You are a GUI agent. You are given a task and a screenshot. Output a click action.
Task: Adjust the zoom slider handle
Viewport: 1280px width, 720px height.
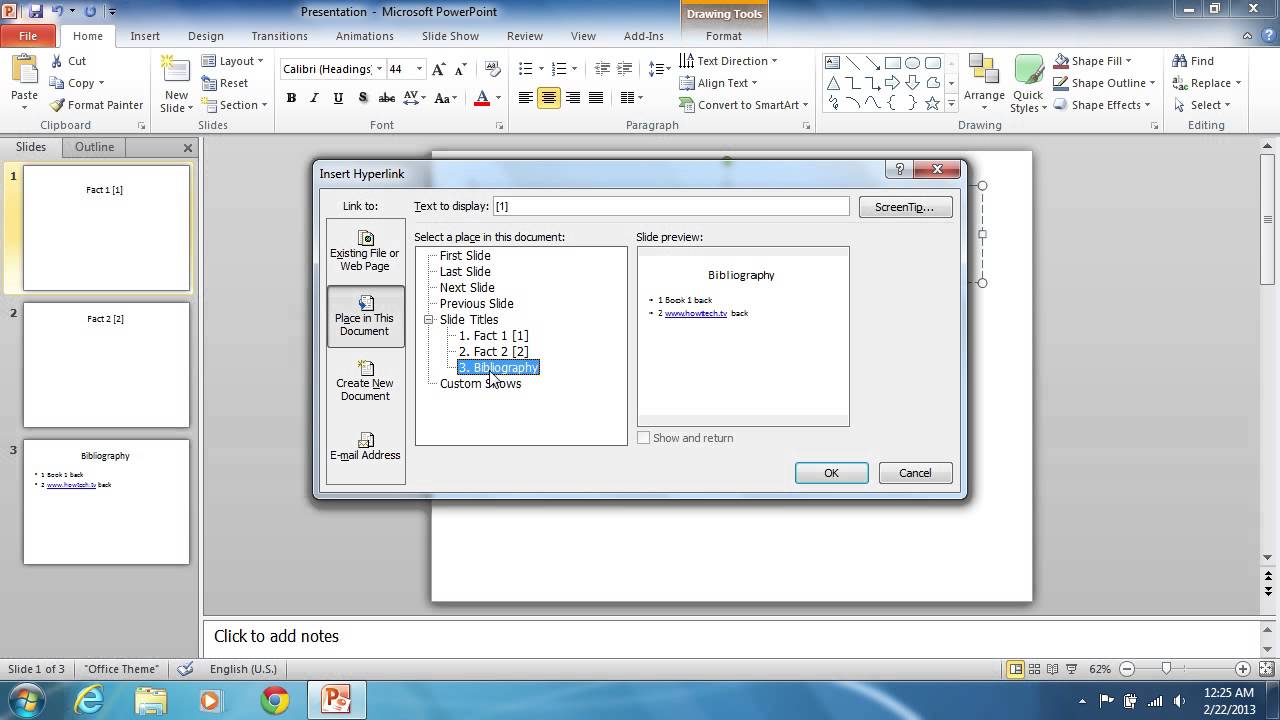[1166, 669]
